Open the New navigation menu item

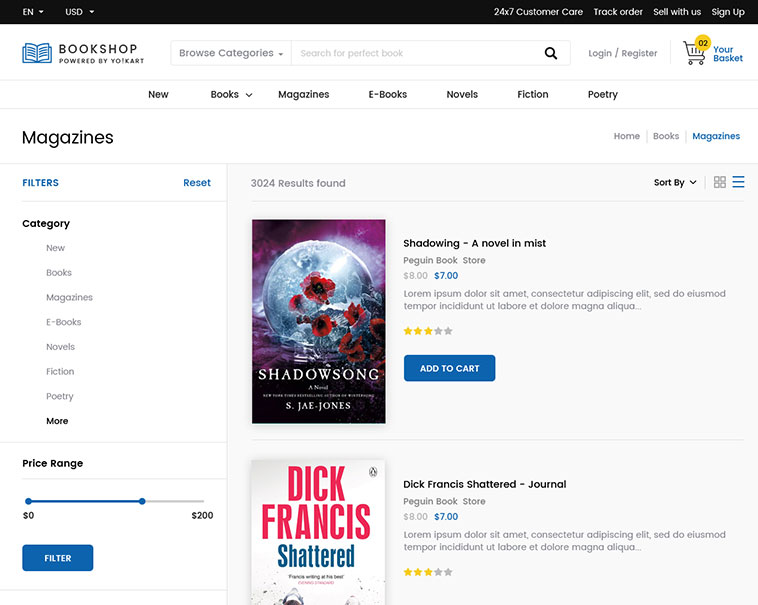click(158, 95)
